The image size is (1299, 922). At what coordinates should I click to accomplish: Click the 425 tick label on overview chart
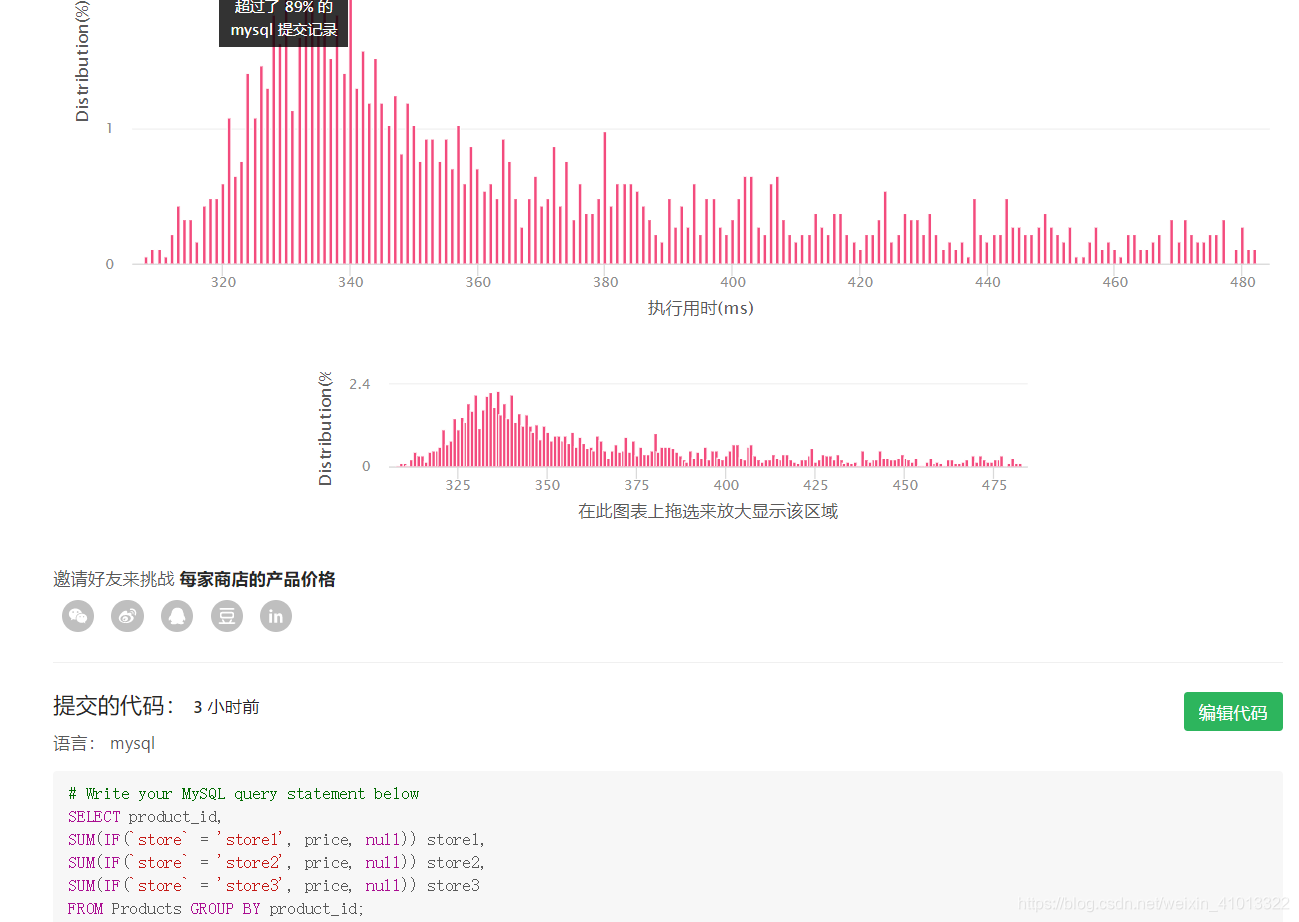815,485
